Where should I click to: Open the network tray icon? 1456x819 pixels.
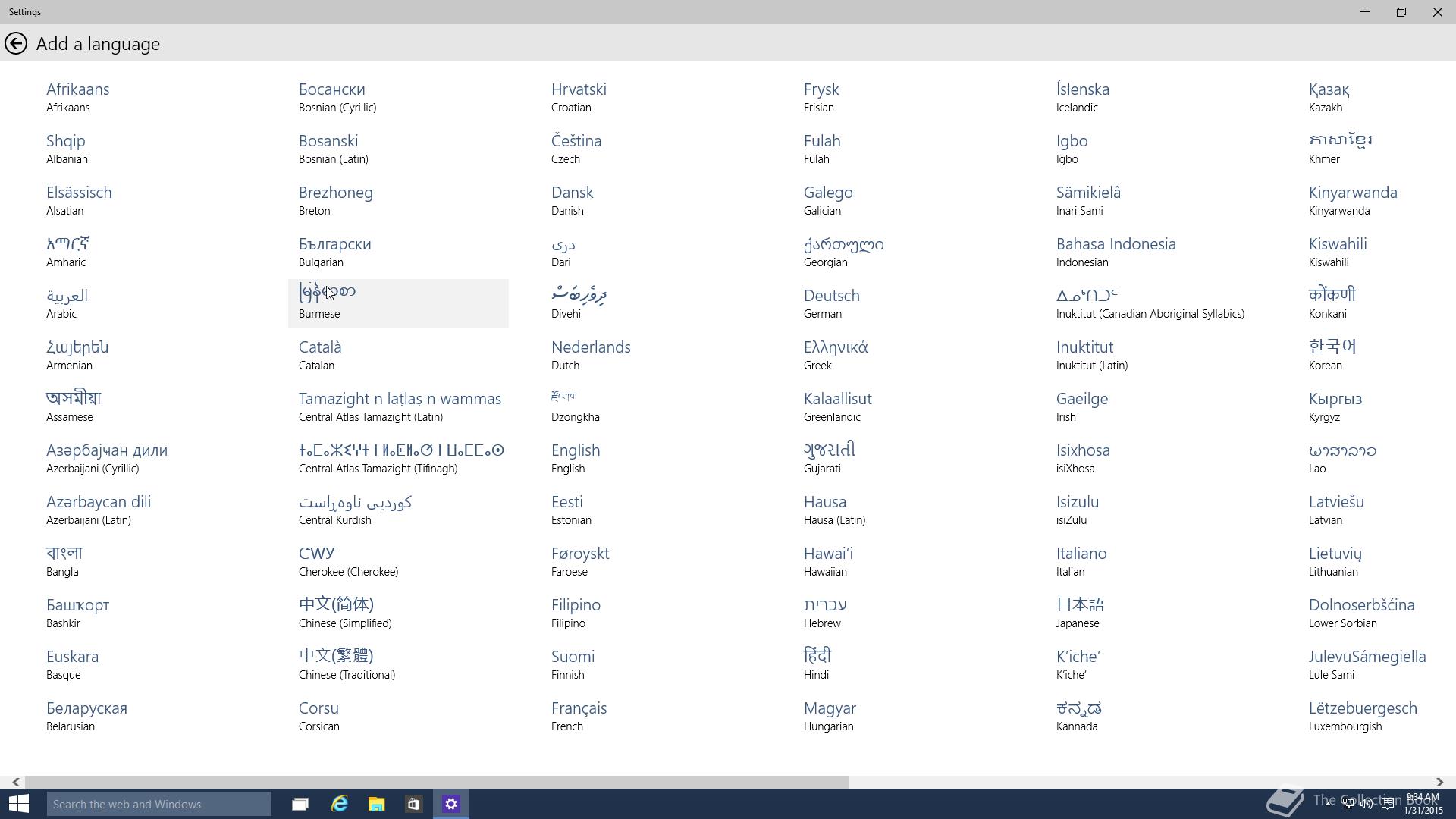click(x=1348, y=804)
